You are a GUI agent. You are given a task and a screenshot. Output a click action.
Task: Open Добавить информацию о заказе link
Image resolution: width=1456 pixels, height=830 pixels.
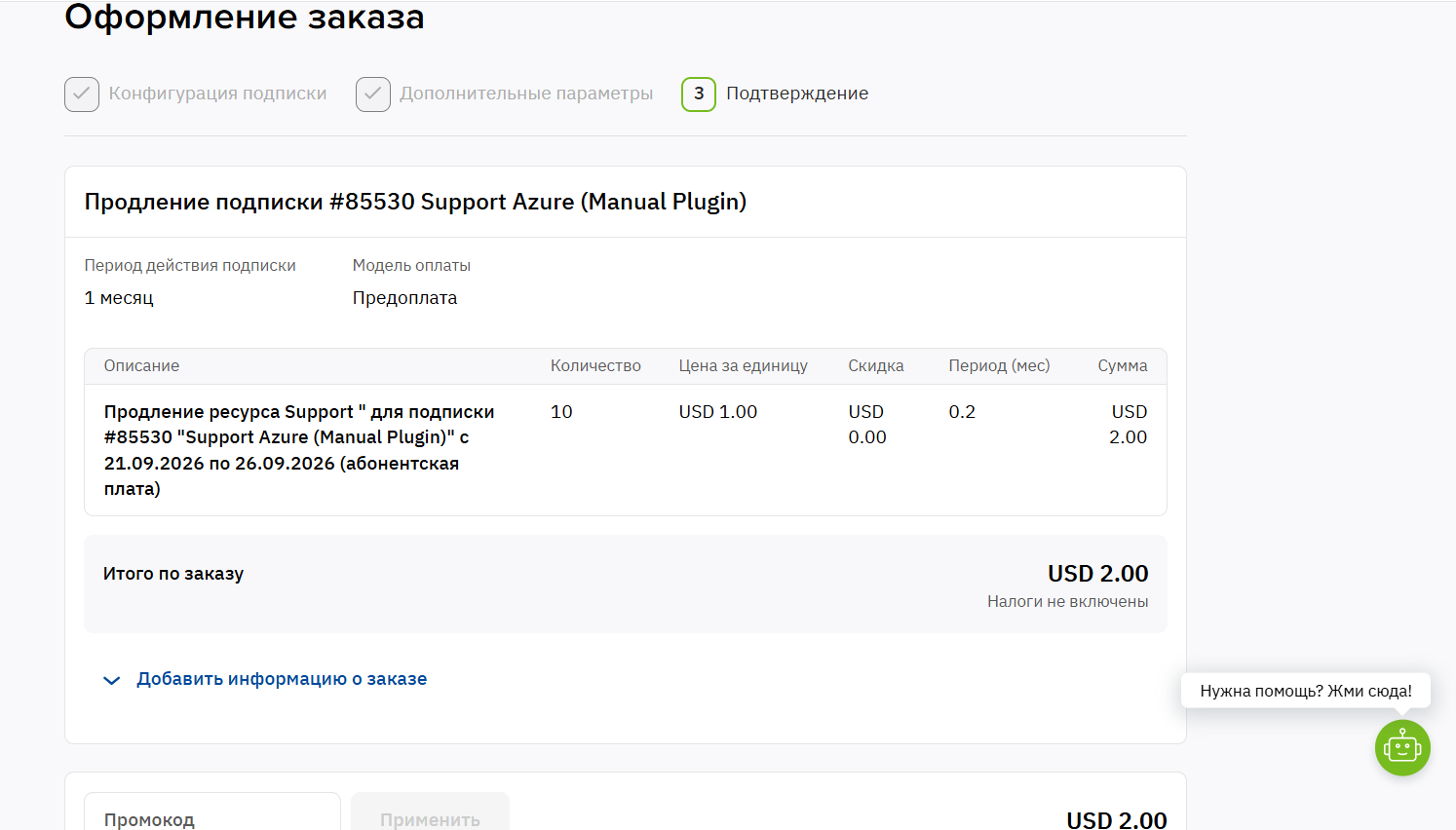[282, 679]
